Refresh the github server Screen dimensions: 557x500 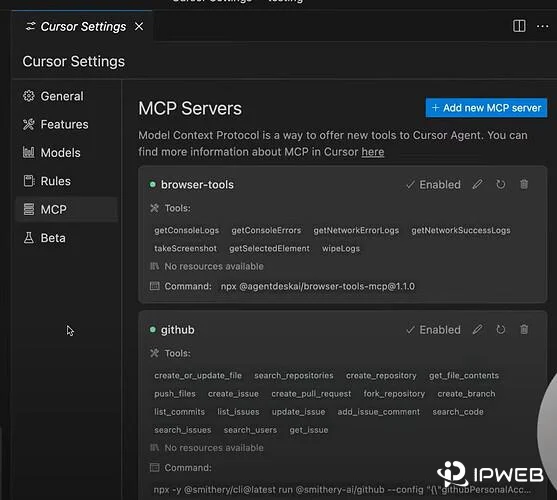point(501,330)
